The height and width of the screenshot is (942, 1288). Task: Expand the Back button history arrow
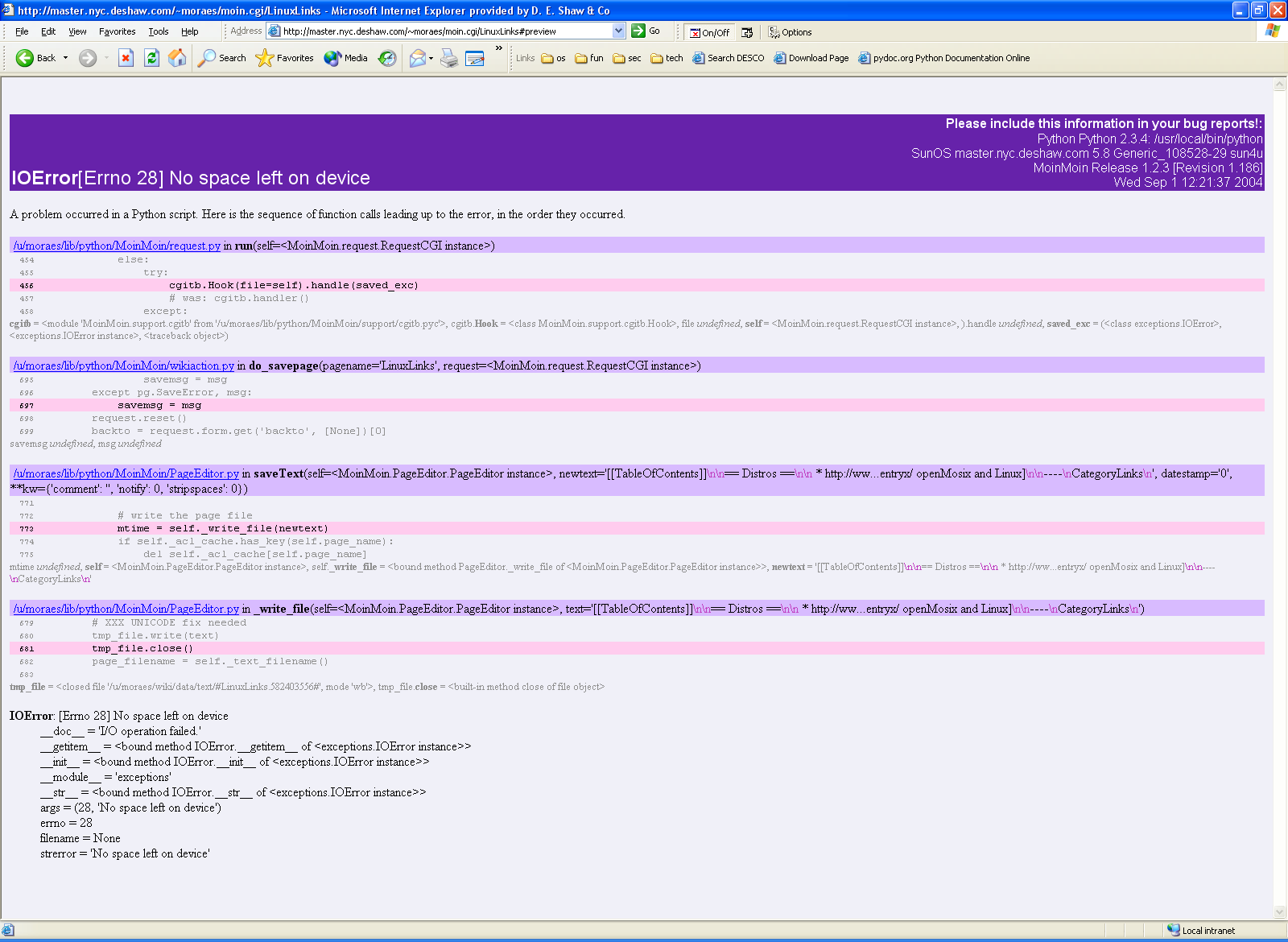pyautogui.click(x=66, y=58)
